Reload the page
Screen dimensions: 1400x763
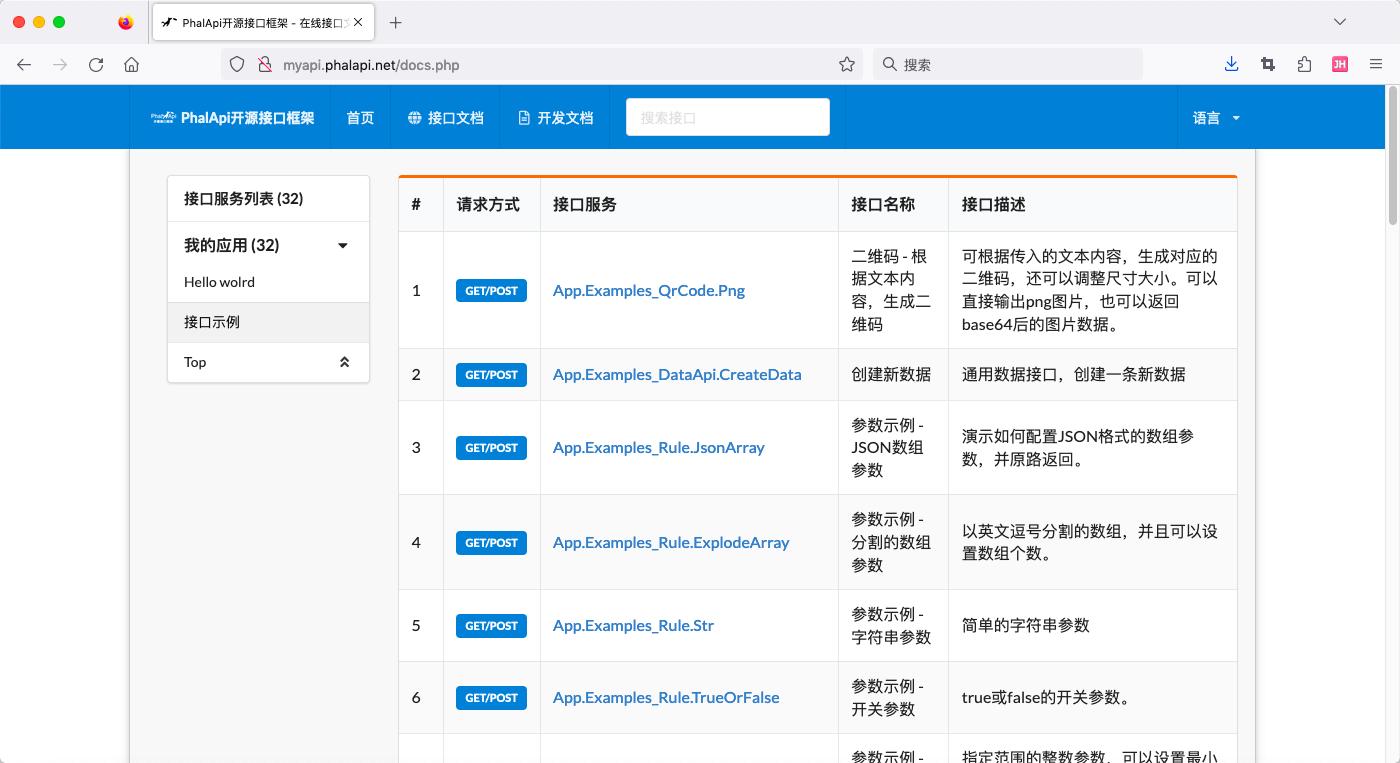click(96, 64)
